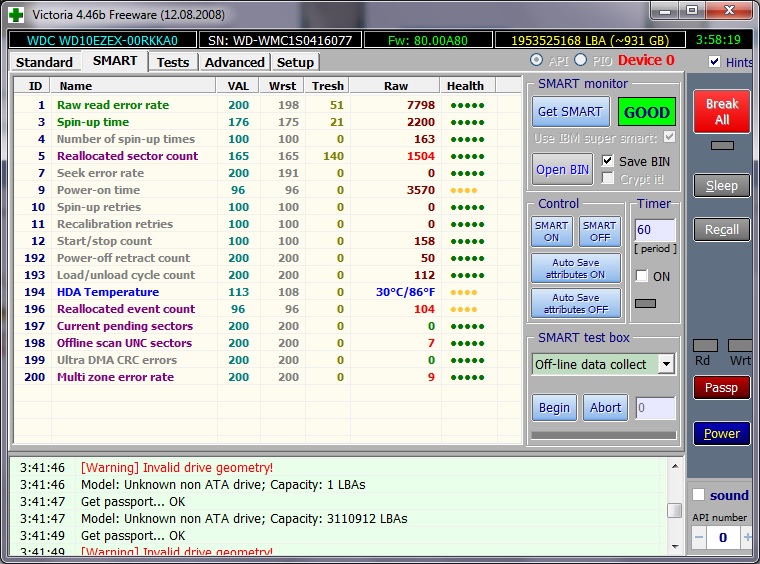Click the SMART test box number field
Viewport: 760px width, 564px height.
click(655, 407)
